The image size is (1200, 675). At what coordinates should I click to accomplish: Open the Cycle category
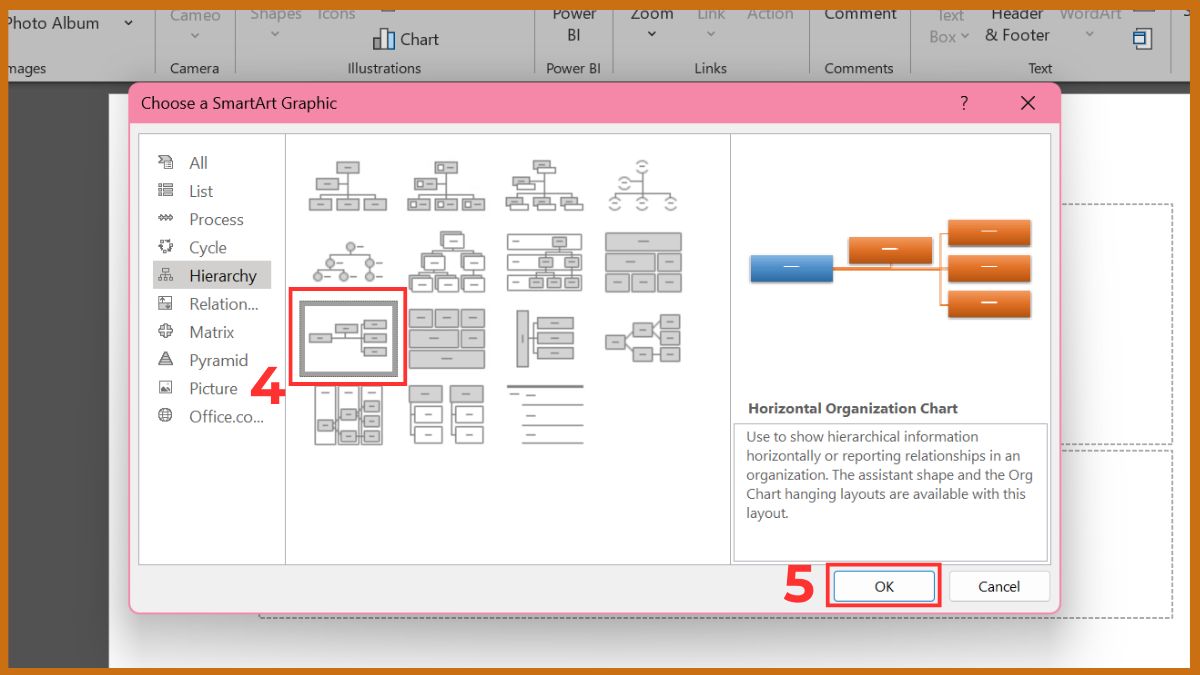[205, 247]
